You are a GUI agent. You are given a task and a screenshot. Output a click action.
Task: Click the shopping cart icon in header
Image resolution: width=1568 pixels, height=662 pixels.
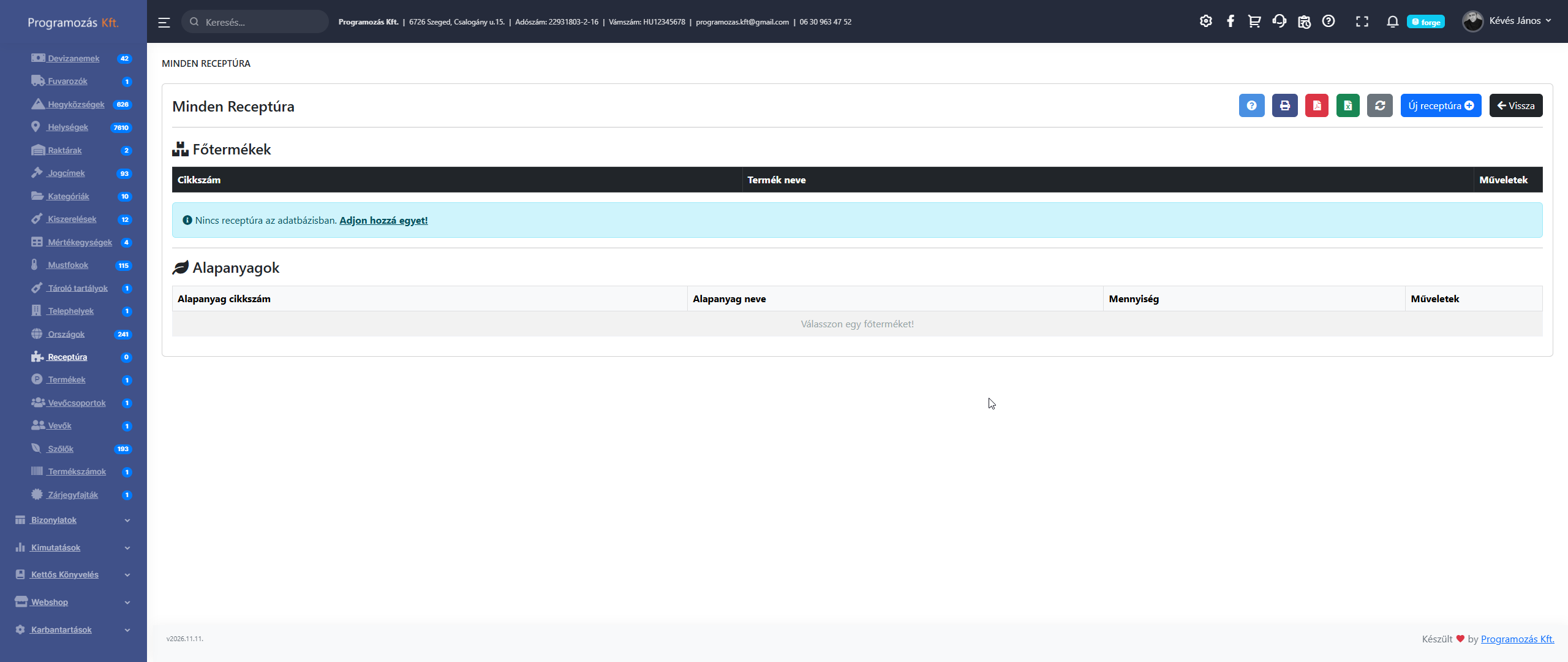click(x=1254, y=21)
